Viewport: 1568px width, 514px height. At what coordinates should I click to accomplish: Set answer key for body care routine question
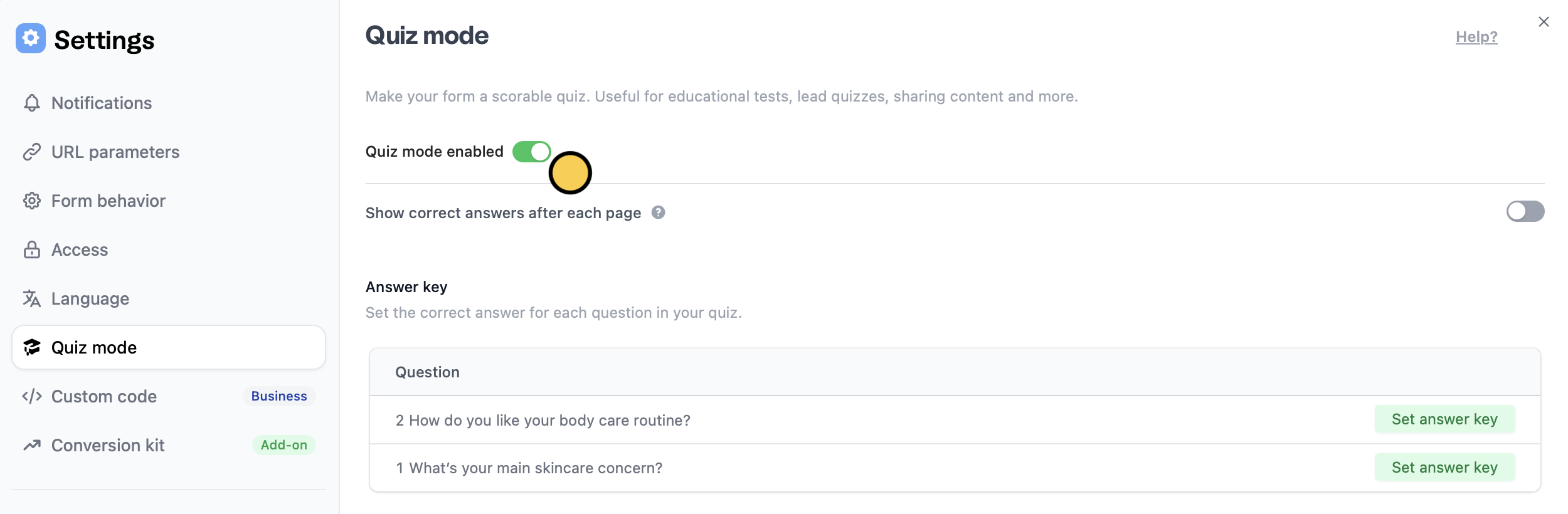pos(1444,419)
